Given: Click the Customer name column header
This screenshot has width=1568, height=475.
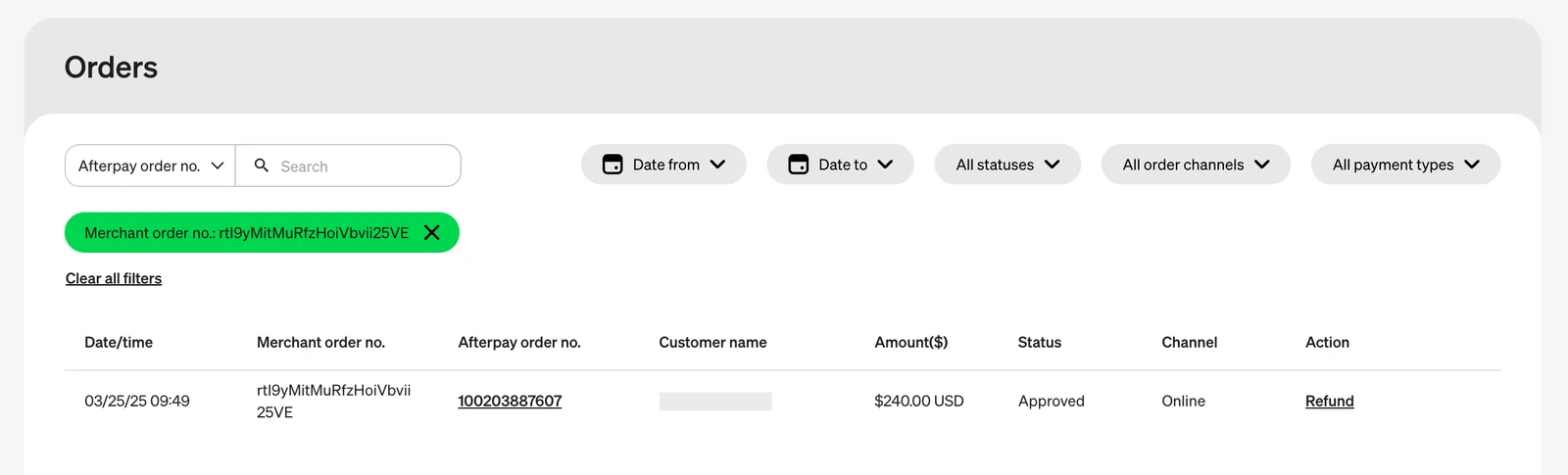Looking at the screenshot, I should pyautogui.click(x=712, y=342).
